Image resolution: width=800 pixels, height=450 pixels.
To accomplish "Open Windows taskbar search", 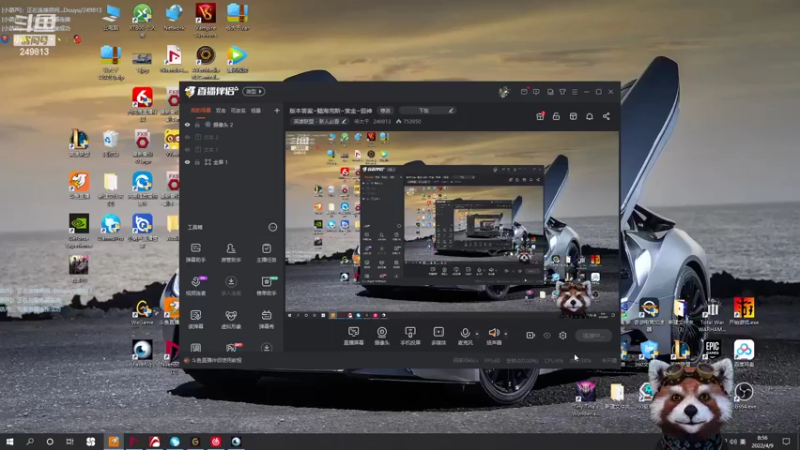I will click(30, 441).
